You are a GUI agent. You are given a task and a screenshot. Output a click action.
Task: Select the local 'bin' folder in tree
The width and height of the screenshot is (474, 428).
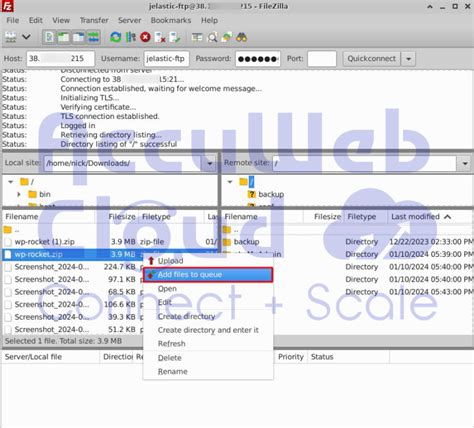pos(45,194)
